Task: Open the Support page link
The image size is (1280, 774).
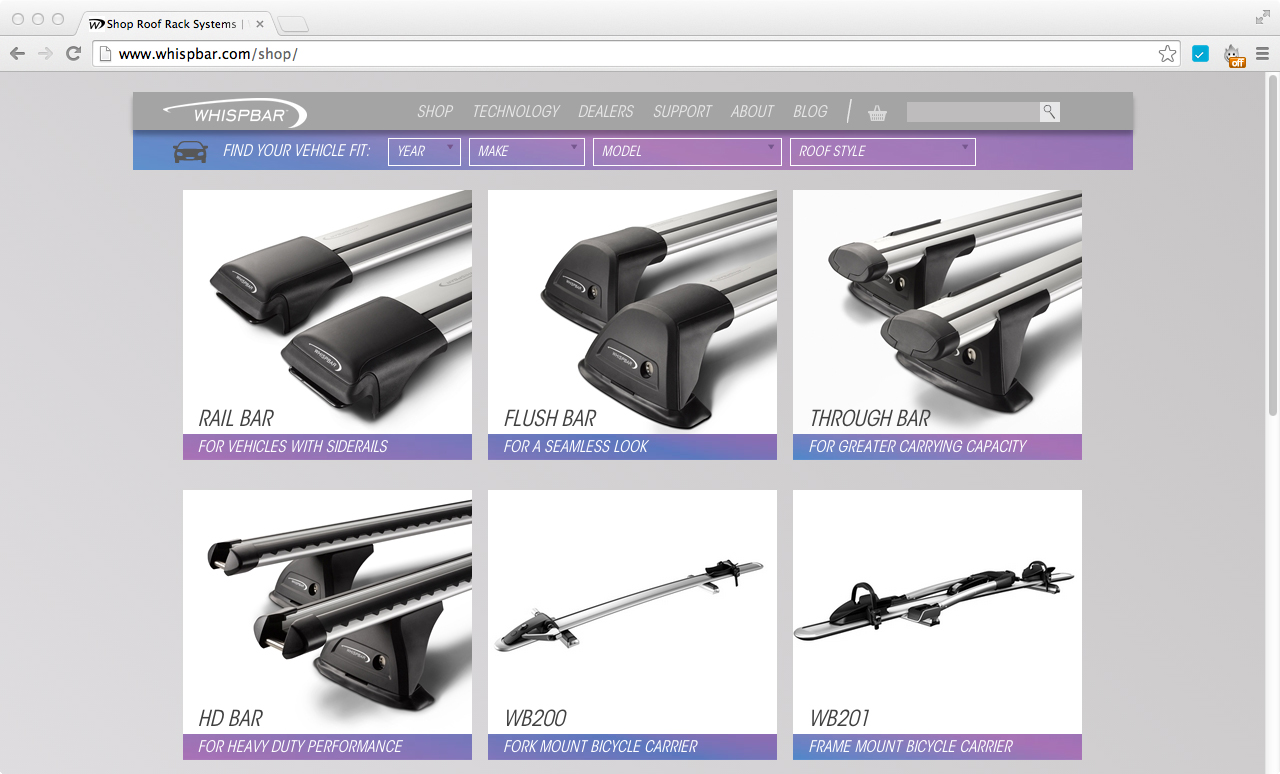Action: point(682,112)
